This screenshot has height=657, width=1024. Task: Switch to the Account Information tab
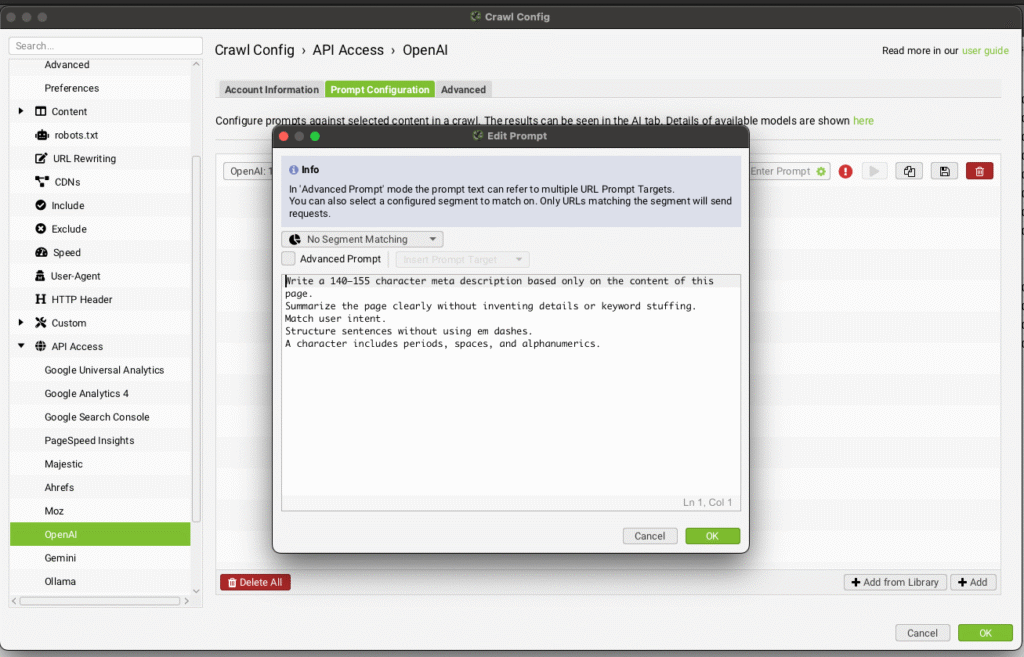271,89
